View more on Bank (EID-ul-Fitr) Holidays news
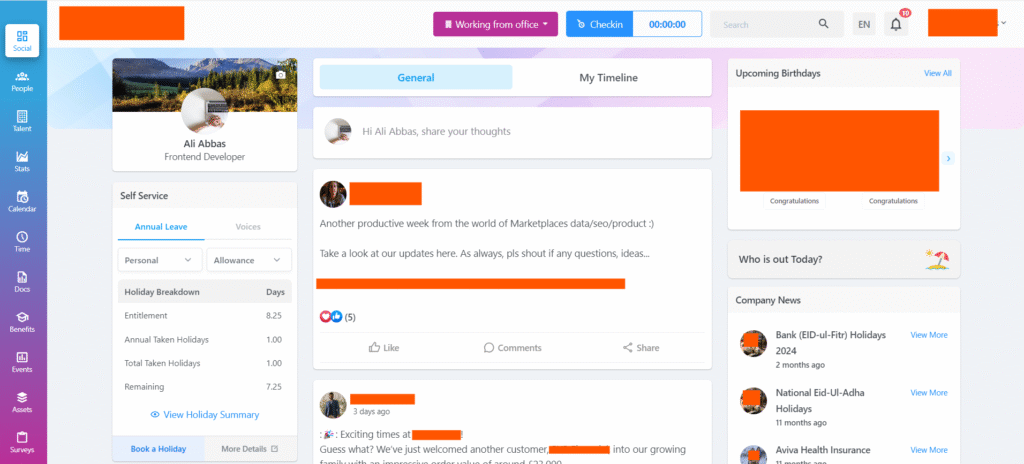The image size is (1024, 464). click(x=929, y=335)
